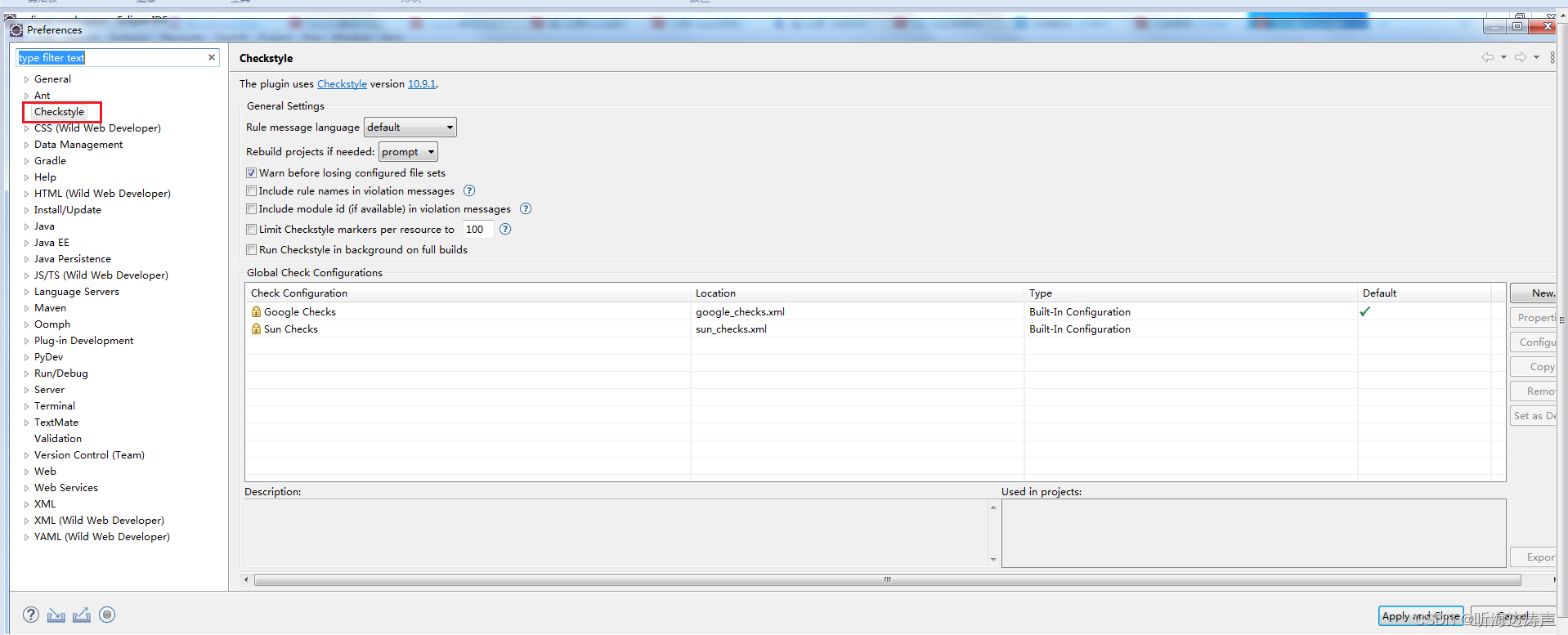
Task: Follow the 10.9.1 version link
Action: coord(422,84)
